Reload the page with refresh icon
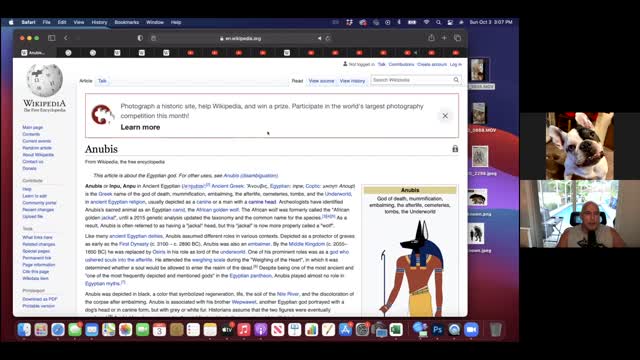The height and width of the screenshot is (360, 640). [328, 38]
